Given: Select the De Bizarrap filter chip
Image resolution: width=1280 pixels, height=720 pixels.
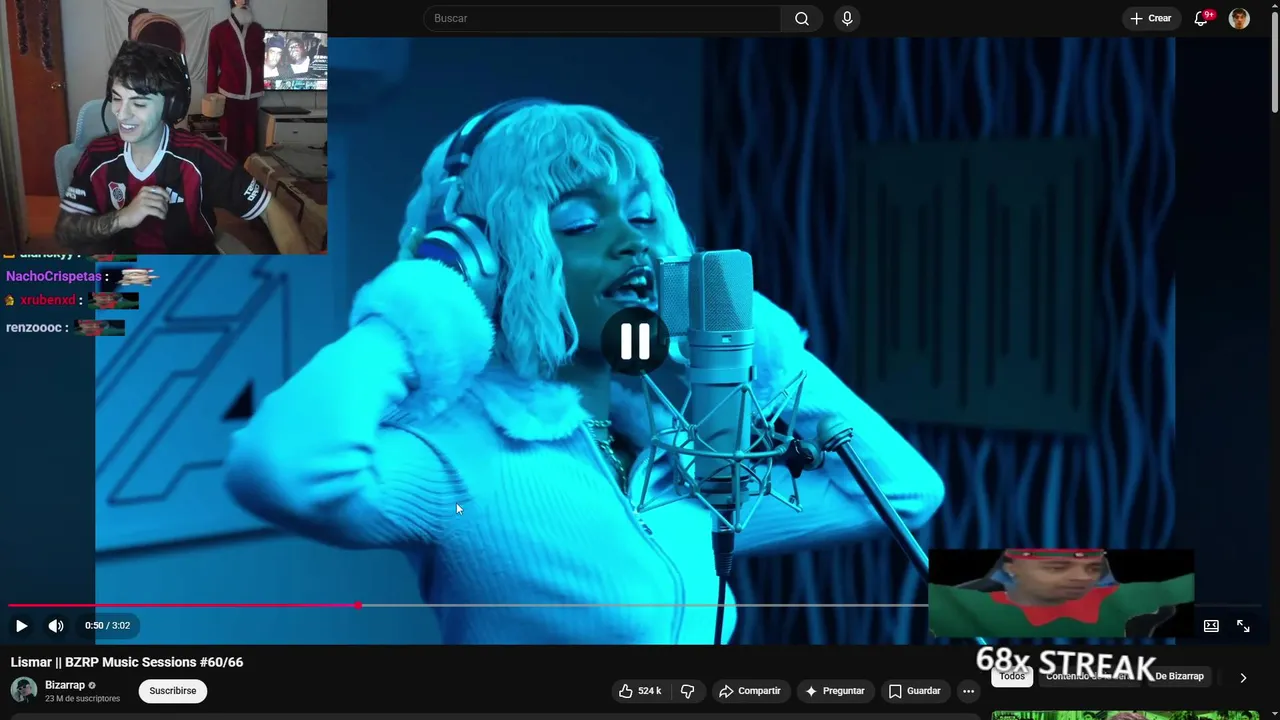Looking at the screenshot, I should point(1179,677).
